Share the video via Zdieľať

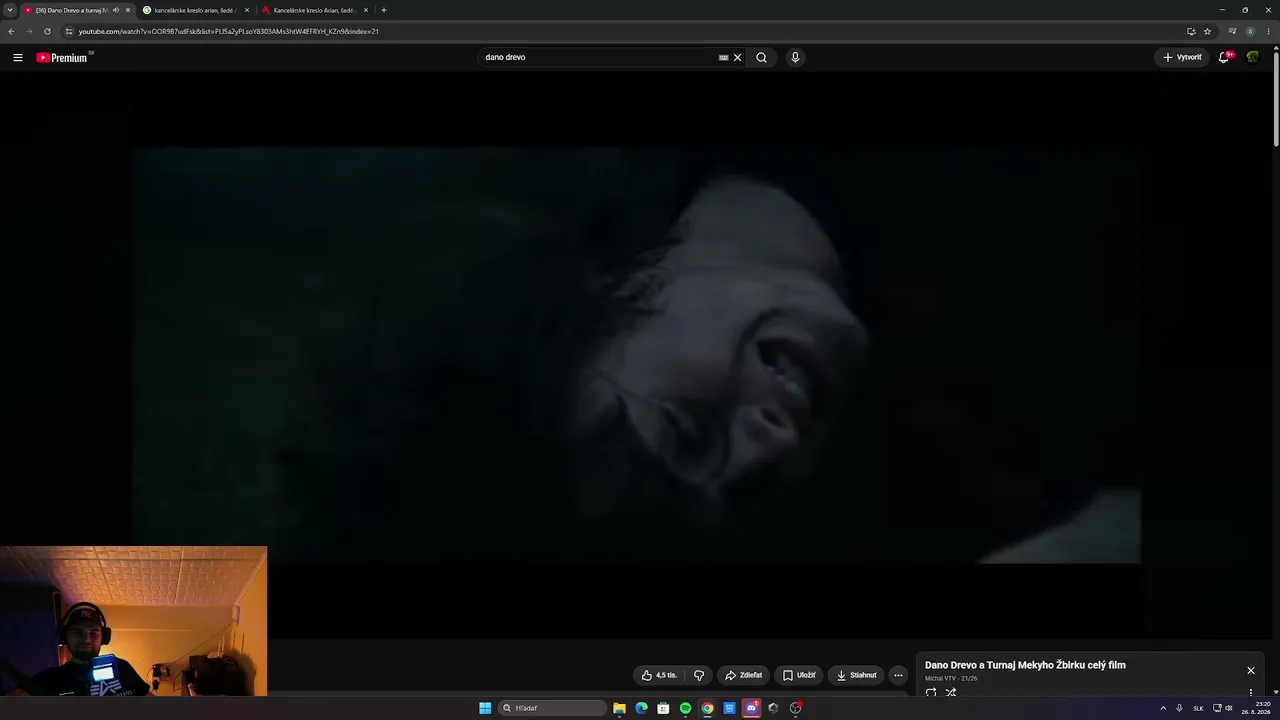[743, 675]
